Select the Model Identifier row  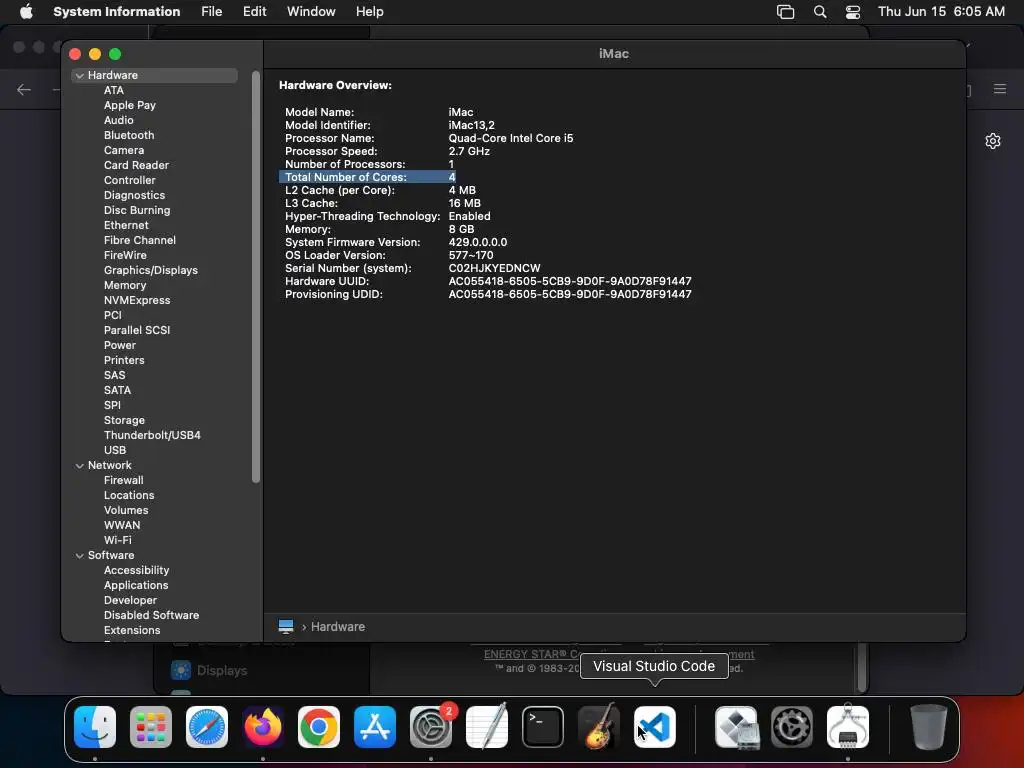[390, 125]
